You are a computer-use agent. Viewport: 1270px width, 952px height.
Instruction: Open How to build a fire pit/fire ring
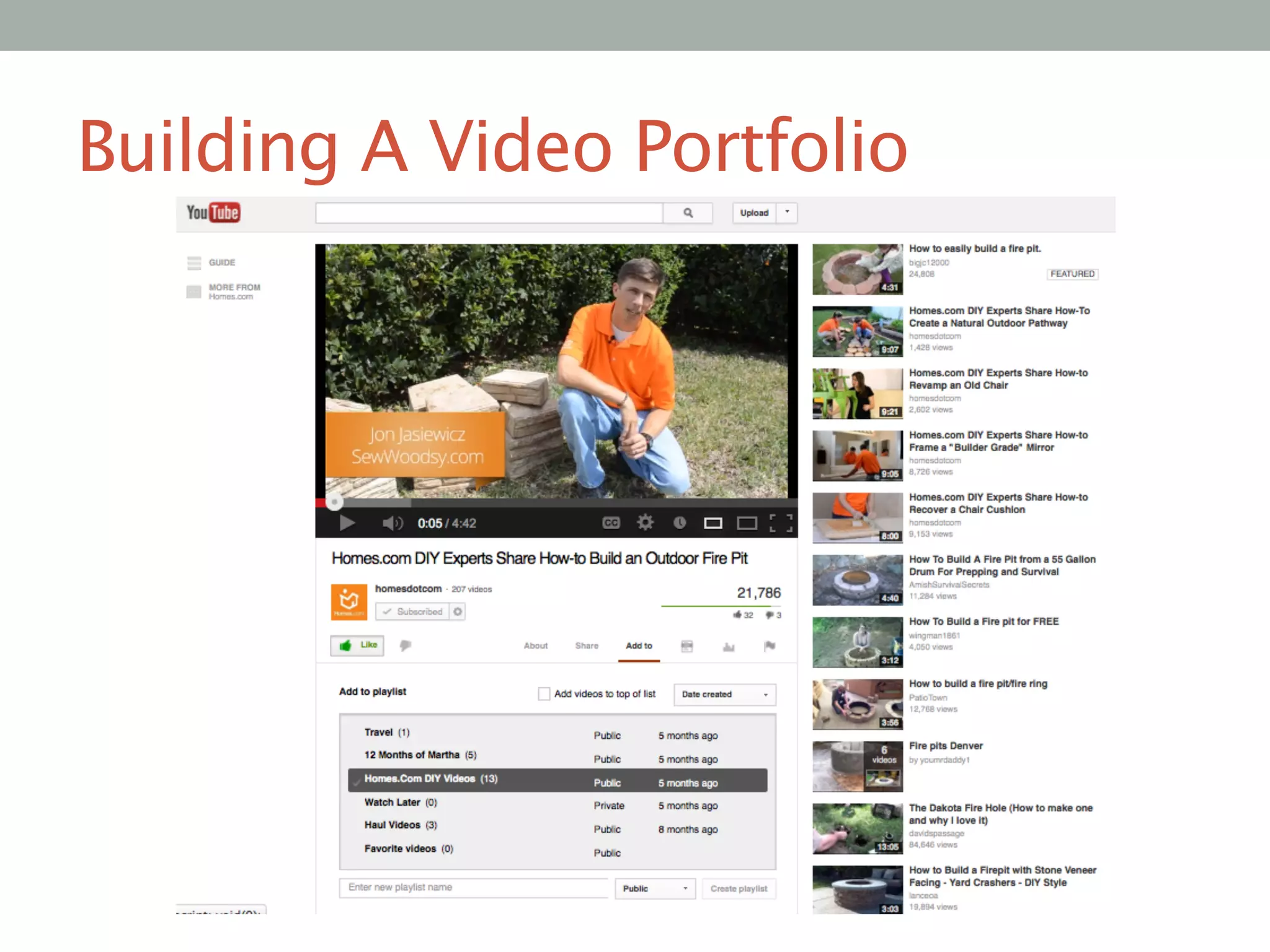click(x=978, y=684)
